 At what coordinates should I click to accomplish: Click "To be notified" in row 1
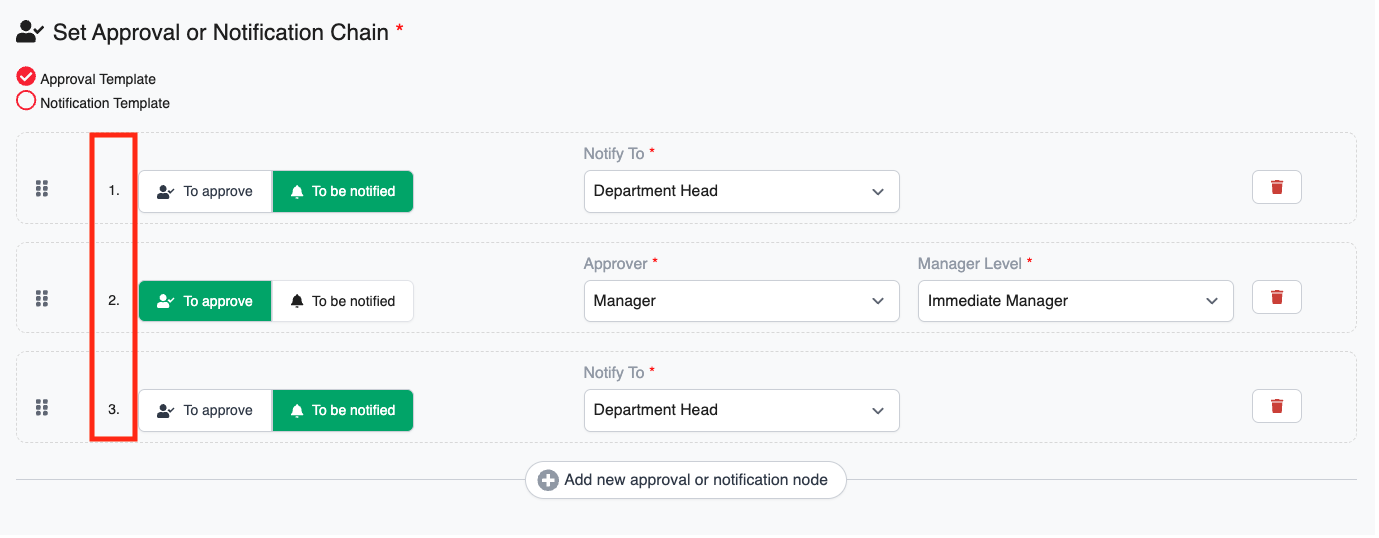coord(342,191)
